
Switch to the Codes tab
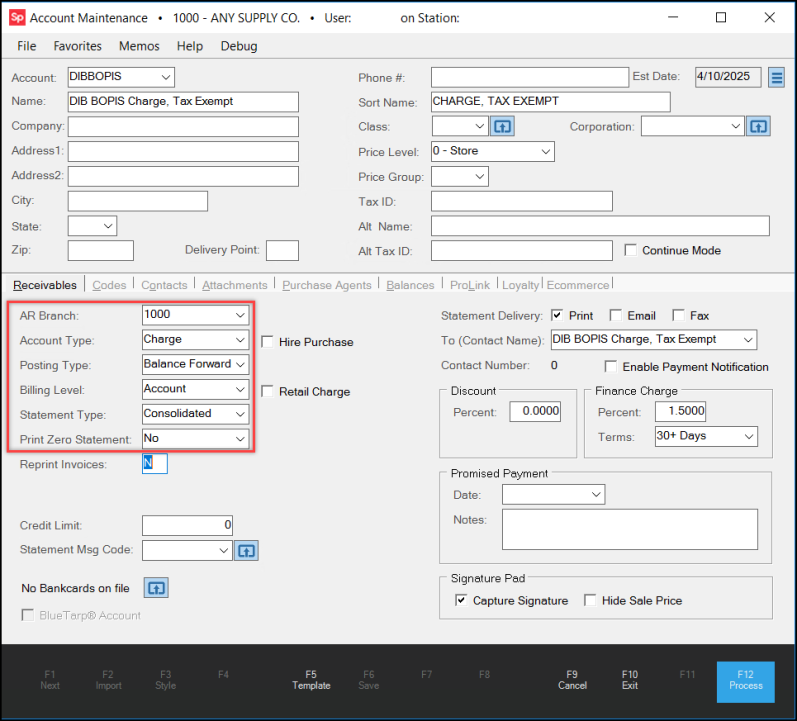(109, 285)
